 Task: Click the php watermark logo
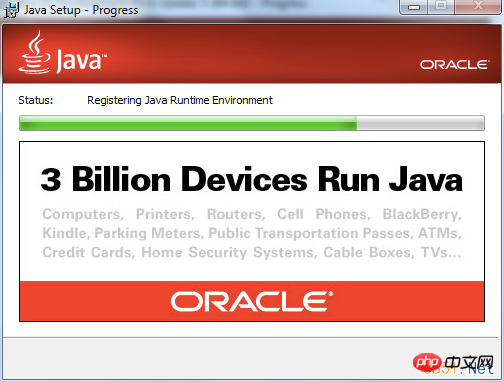tap(427, 362)
